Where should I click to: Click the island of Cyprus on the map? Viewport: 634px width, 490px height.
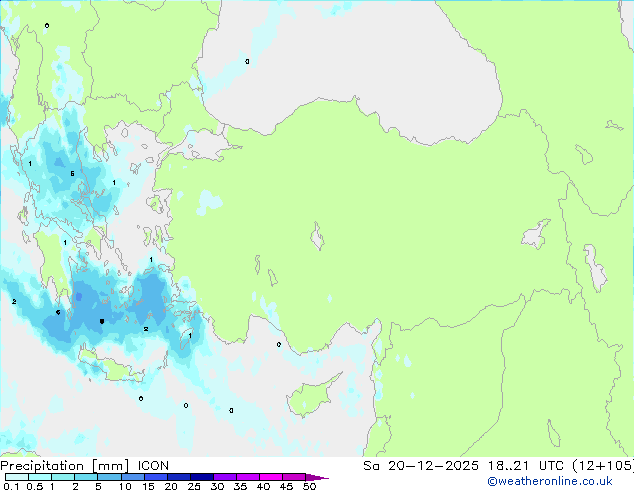click(311, 396)
